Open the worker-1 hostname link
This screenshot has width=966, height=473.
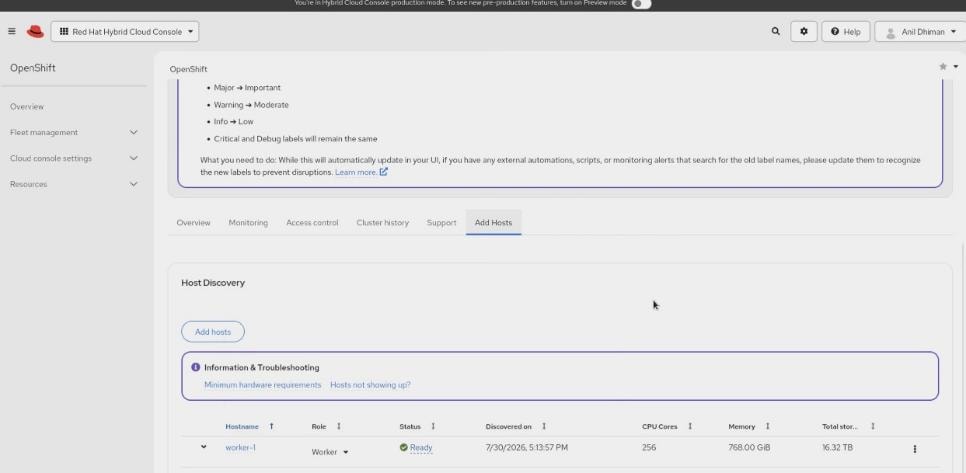240,448
